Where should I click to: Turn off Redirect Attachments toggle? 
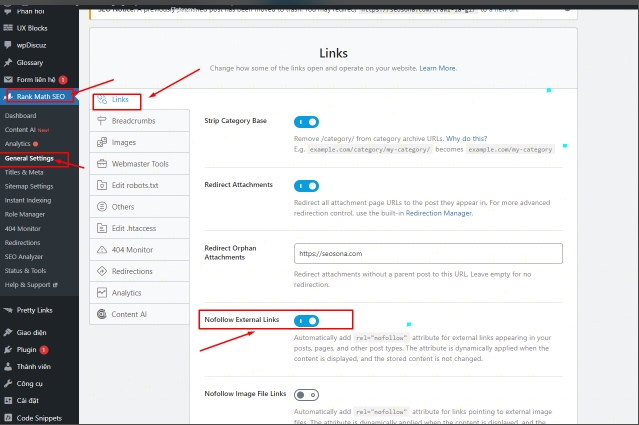(x=306, y=186)
